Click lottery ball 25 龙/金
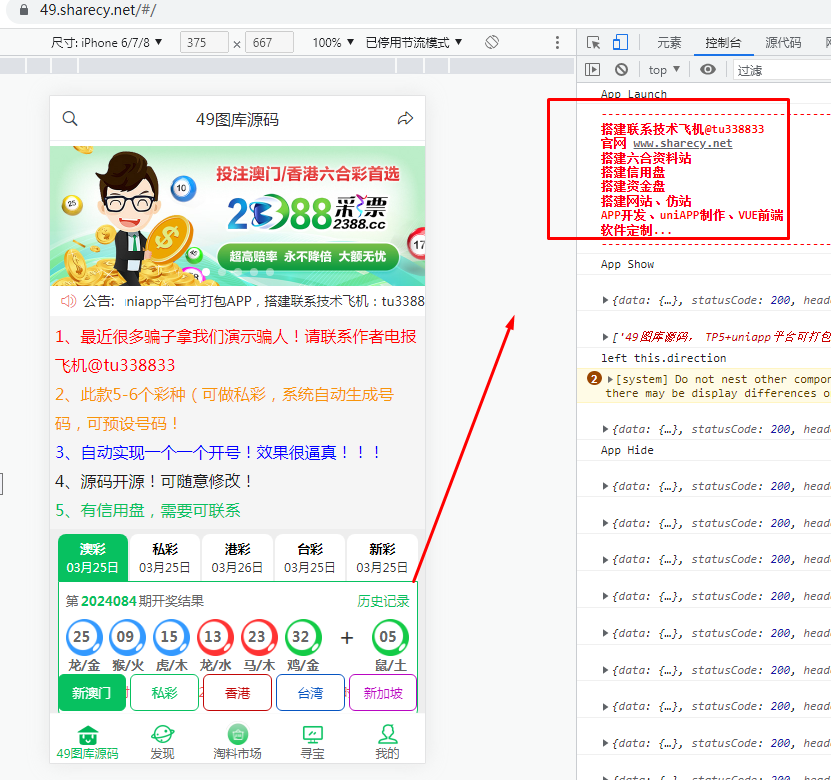 pyautogui.click(x=84, y=637)
